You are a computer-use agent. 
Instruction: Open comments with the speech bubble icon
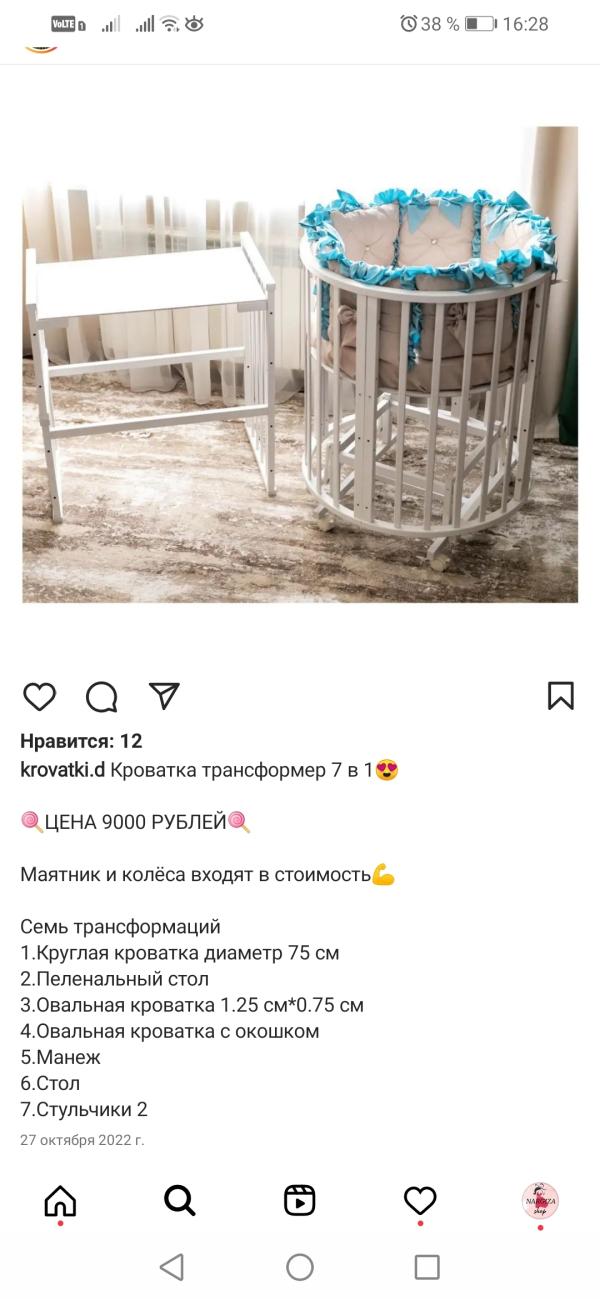coord(101,696)
